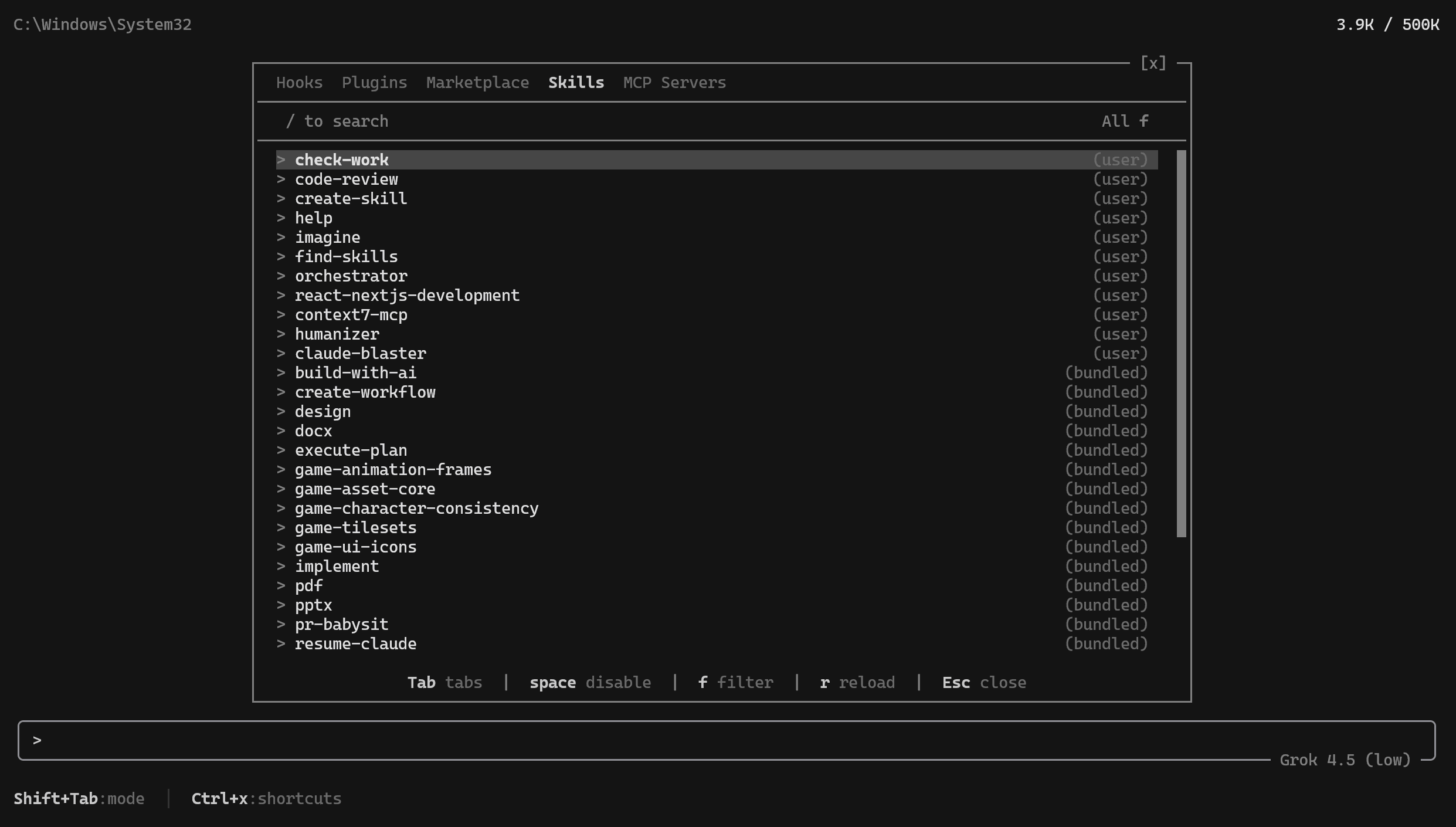Select the create-workflow skill

717,392
